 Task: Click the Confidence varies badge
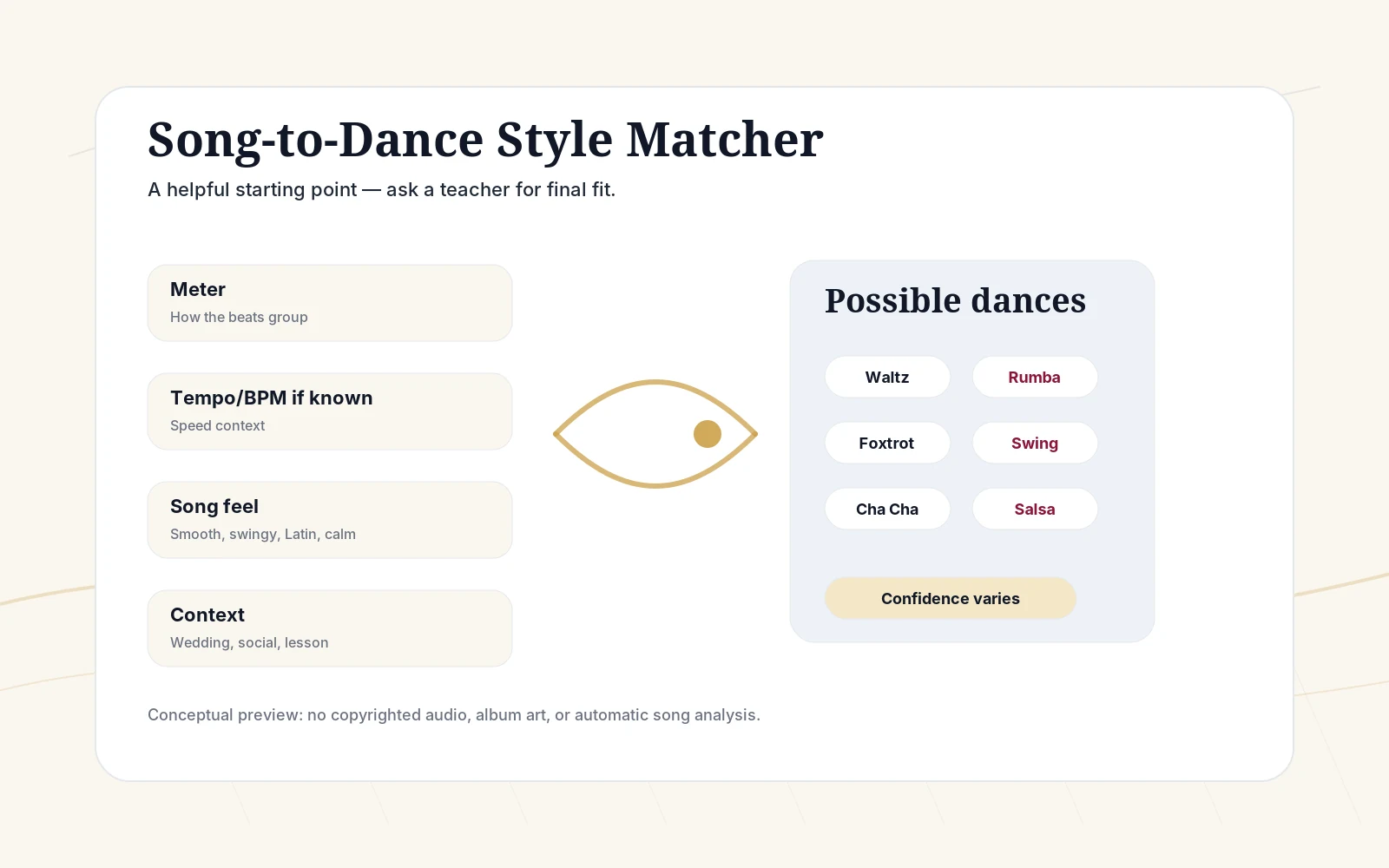point(951,598)
